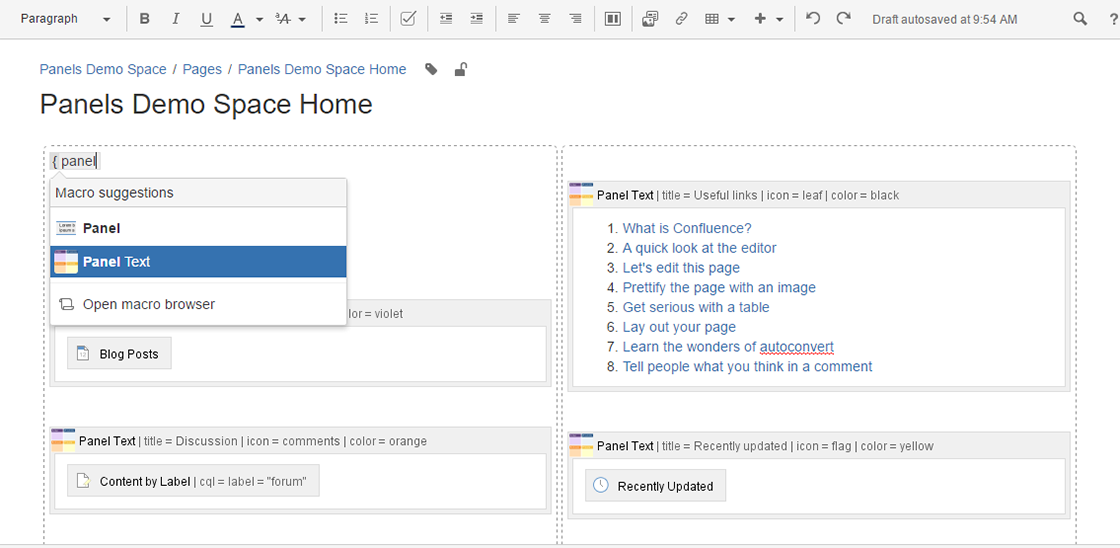Viewport: 1120px width, 548px height.
Task: Select Recently Updated macro placeholder
Action: pos(655,486)
